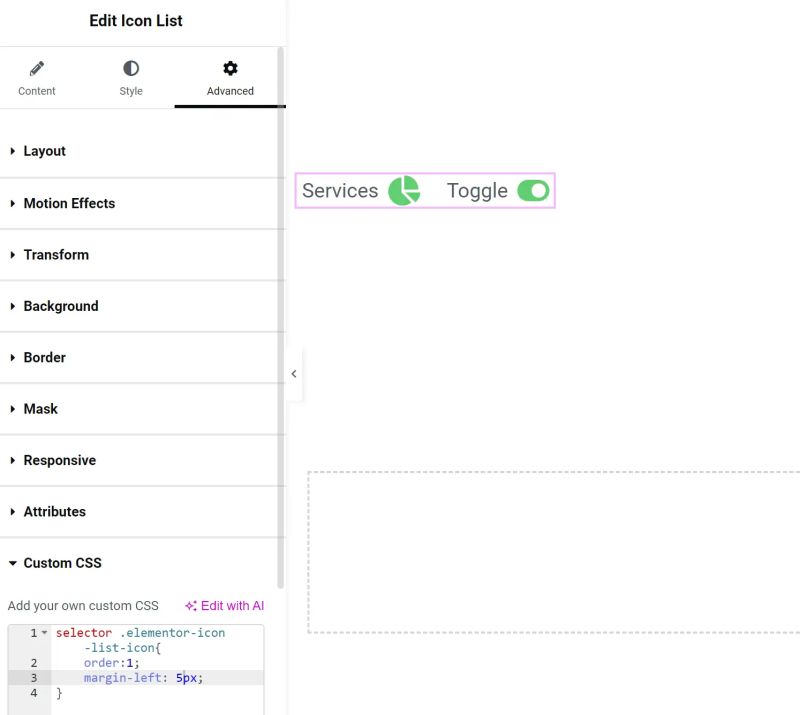Select the Services list item text
Screen dimensions: 800x715
click(340, 190)
